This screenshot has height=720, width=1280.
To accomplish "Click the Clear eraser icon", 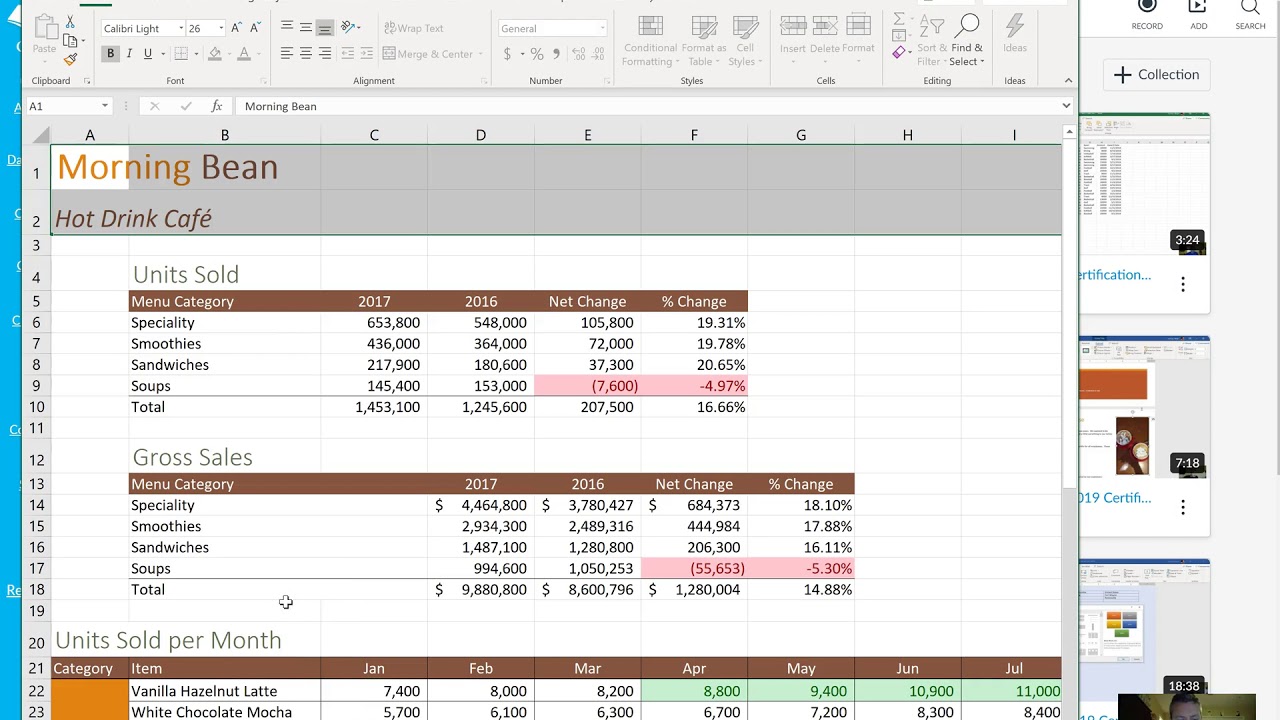I will (898, 52).
